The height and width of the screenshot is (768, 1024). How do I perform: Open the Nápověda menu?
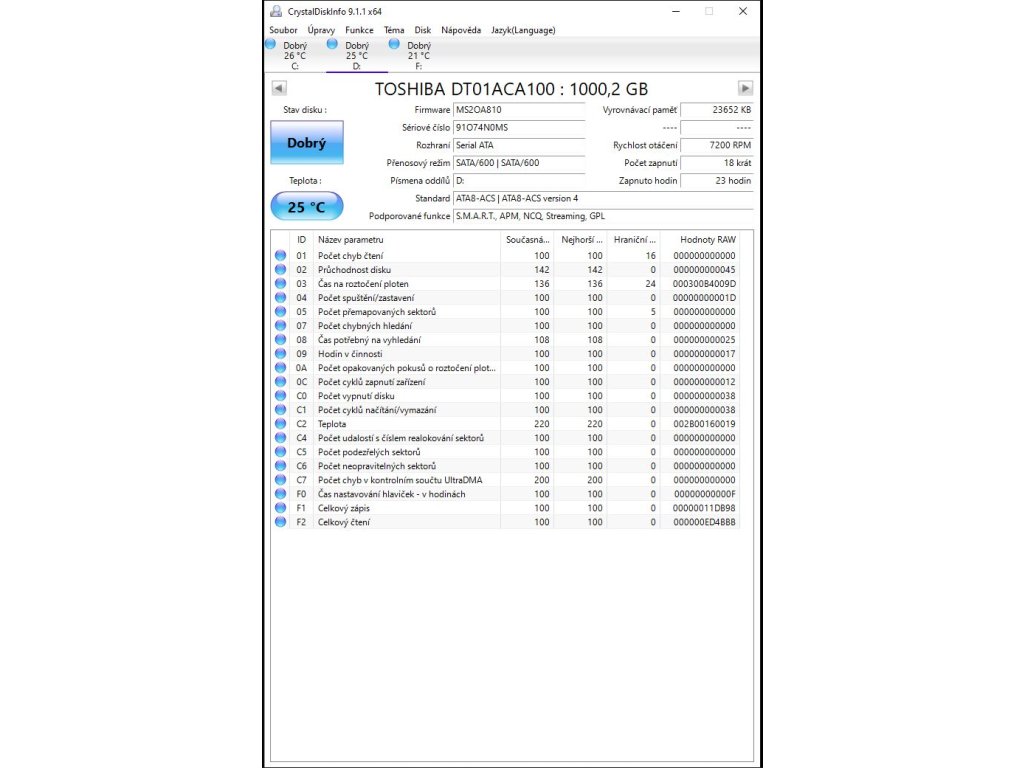pos(461,31)
